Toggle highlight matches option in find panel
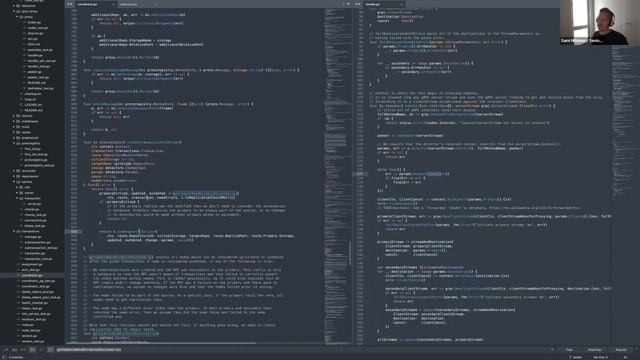Viewport: 640px width, 360px height. [50, 350]
